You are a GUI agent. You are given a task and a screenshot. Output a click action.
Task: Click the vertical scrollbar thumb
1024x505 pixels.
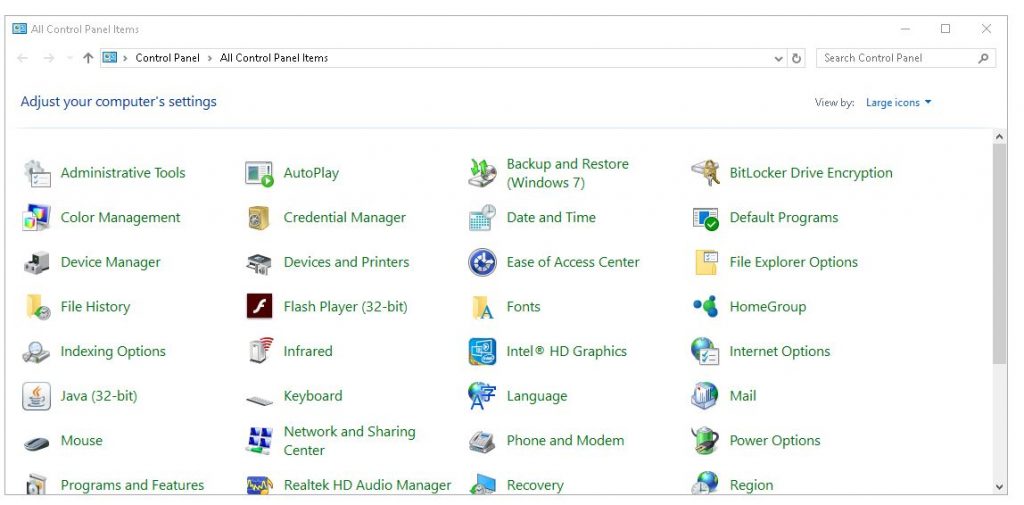[1000, 253]
